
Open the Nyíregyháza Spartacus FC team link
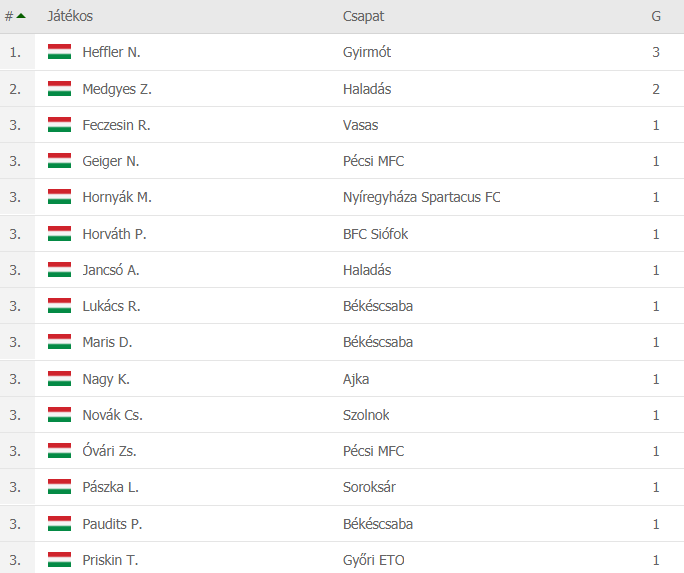pos(421,197)
